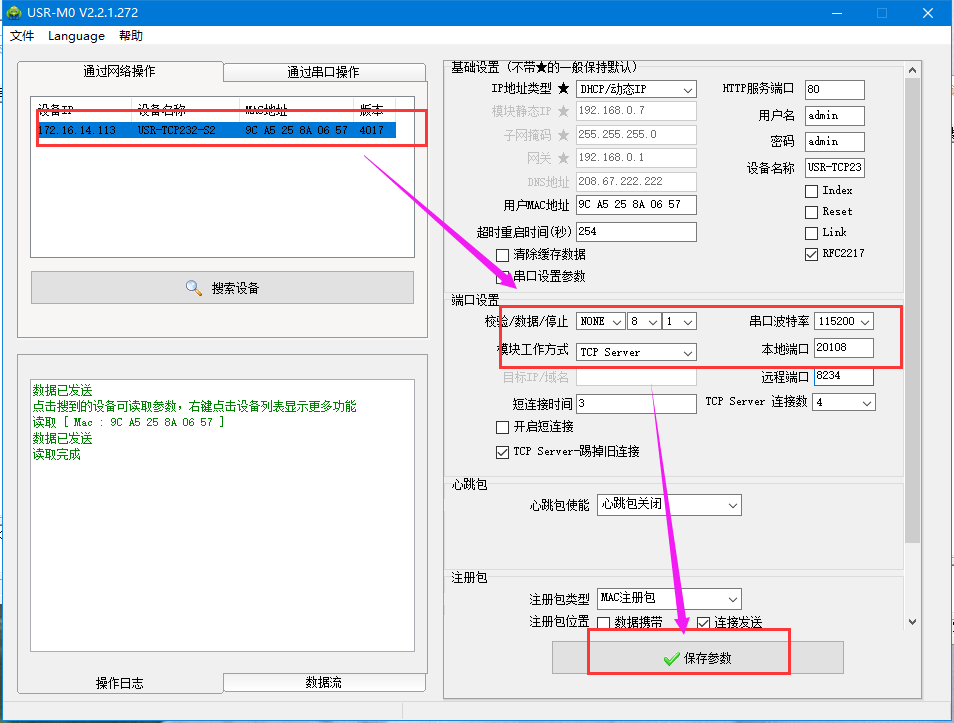This screenshot has height=723, width=954.
Task: Switch to the 通过串口操作 tab
Action: click(322, 72)
